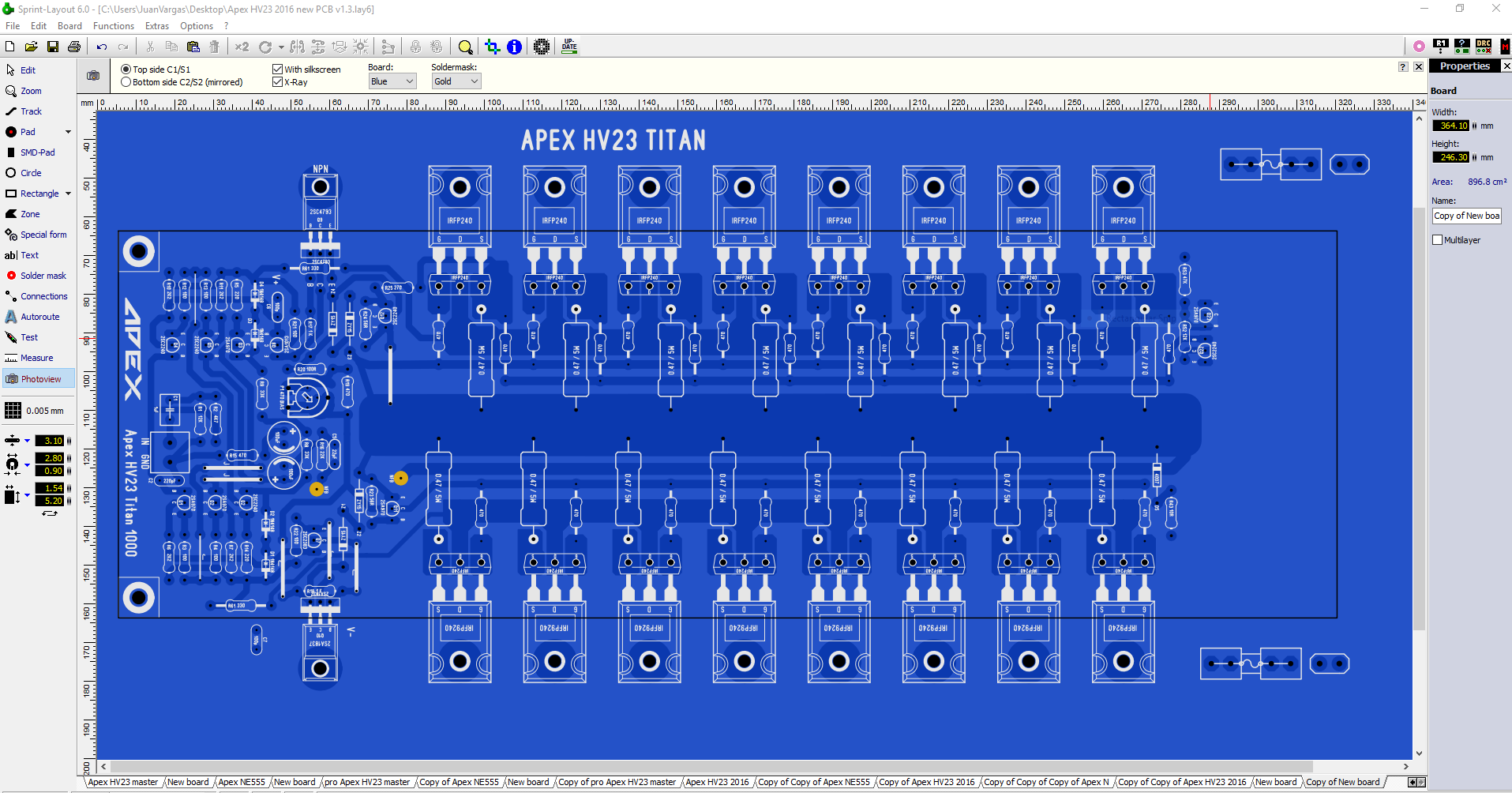This screenshot has width=1512, height=793.
Task: Click the Copy icon
Action: pos(171,47)
